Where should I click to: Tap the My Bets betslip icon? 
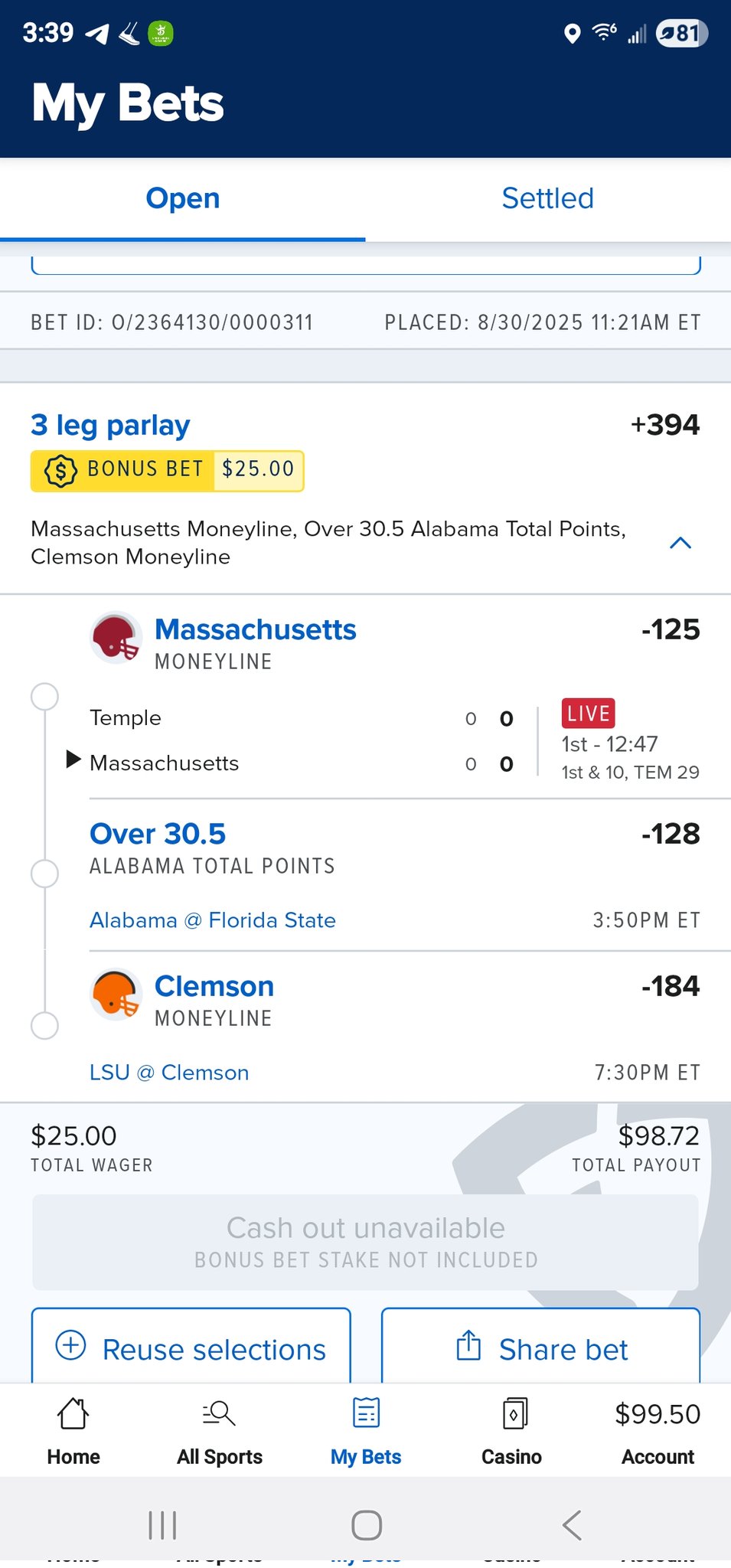pos(366,1413)
